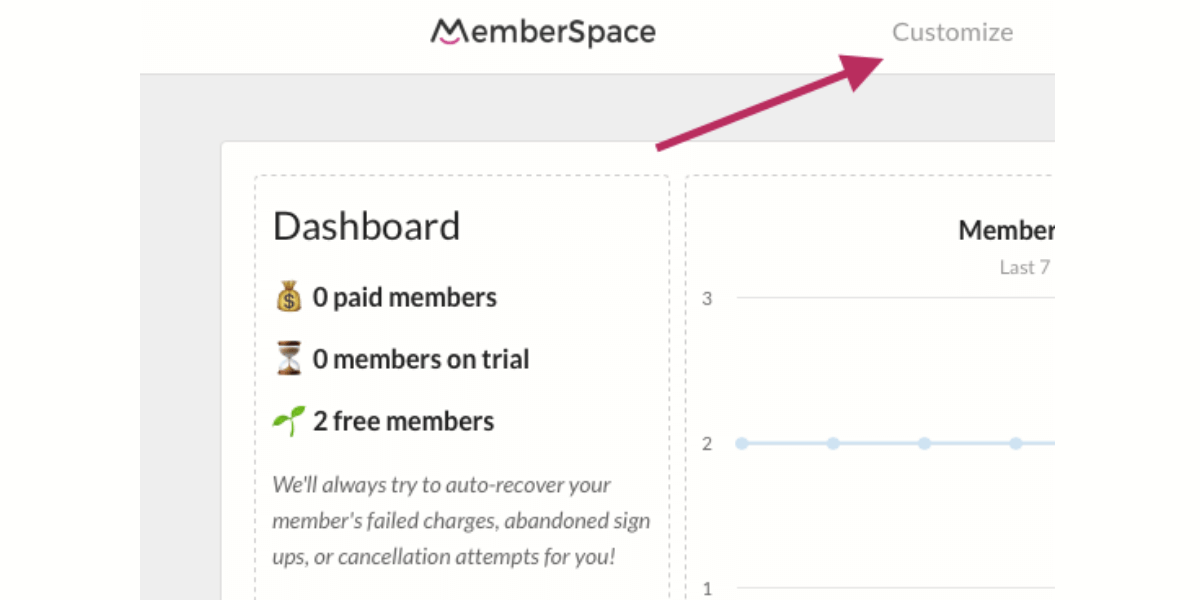1200x600 pixels.
Task: Click the hourglass trial icon
Action: [288, 359]
